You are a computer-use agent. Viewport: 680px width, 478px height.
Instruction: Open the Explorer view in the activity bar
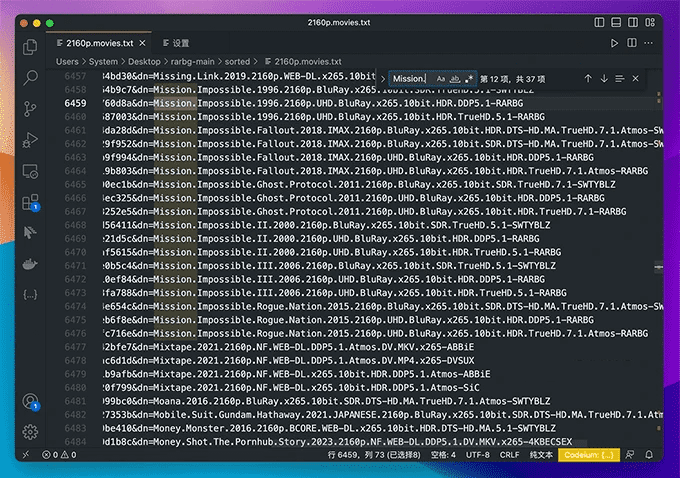(31, 46)
